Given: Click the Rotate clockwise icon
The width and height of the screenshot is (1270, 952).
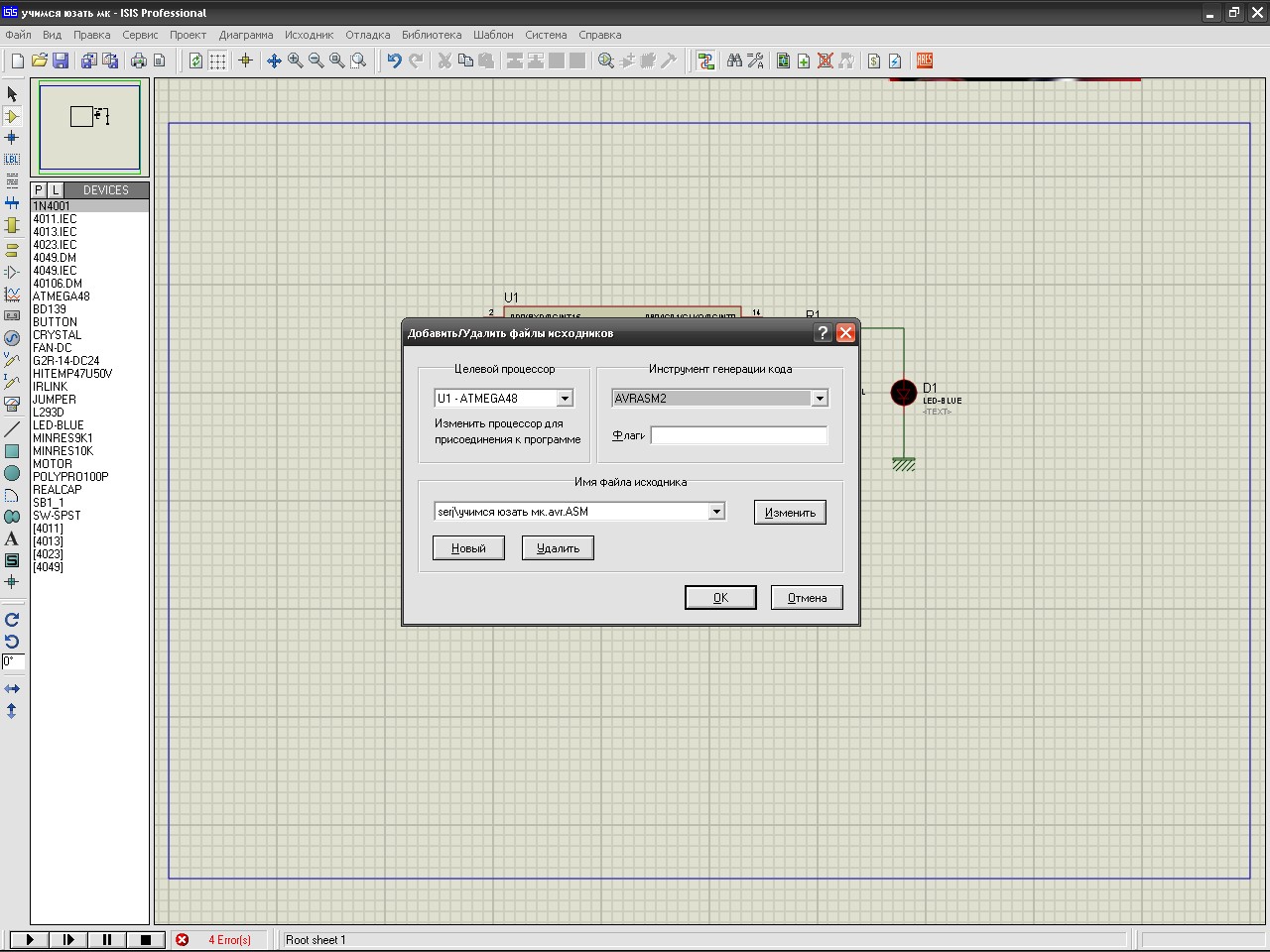Looking at the screenshot, I should 12,619.
